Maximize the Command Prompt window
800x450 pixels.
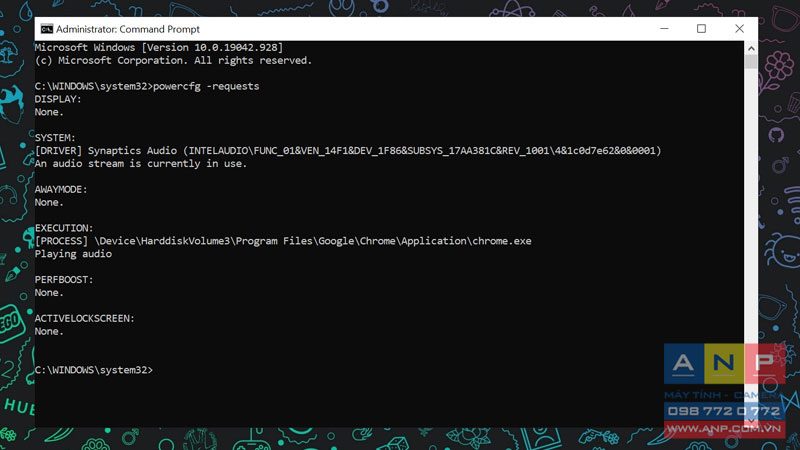click(x=701, y=29)
